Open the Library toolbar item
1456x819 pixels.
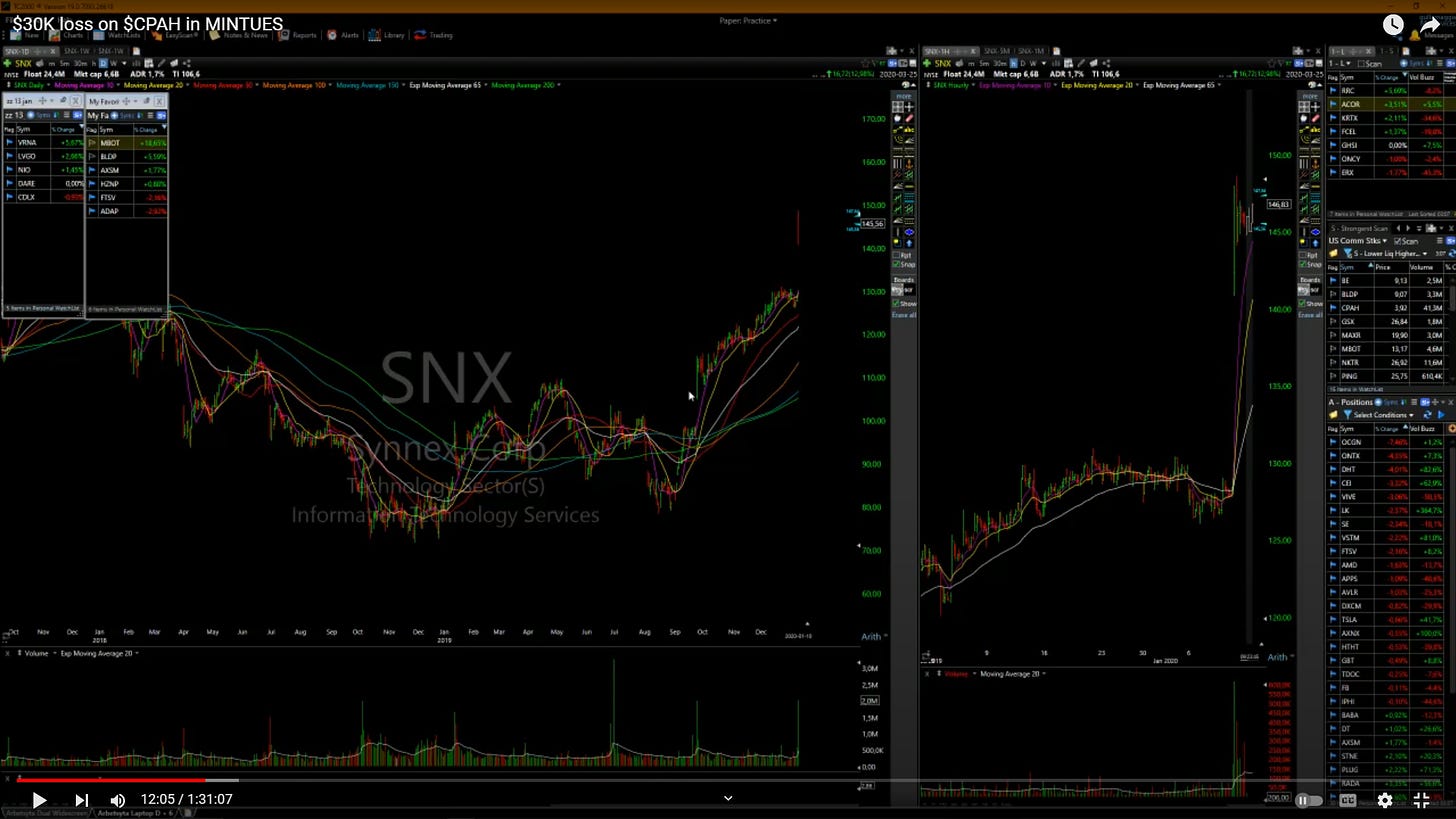(387, 35)
